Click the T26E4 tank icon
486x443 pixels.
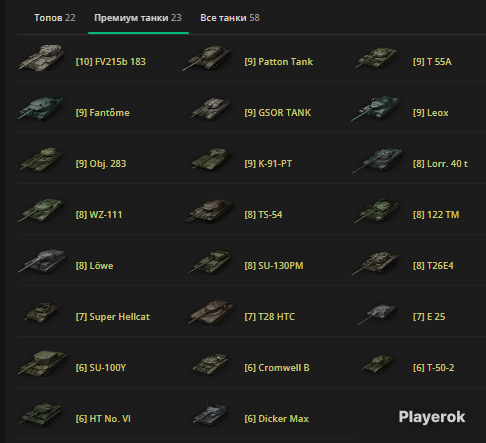pyautogui.click(x=375, y=263)
